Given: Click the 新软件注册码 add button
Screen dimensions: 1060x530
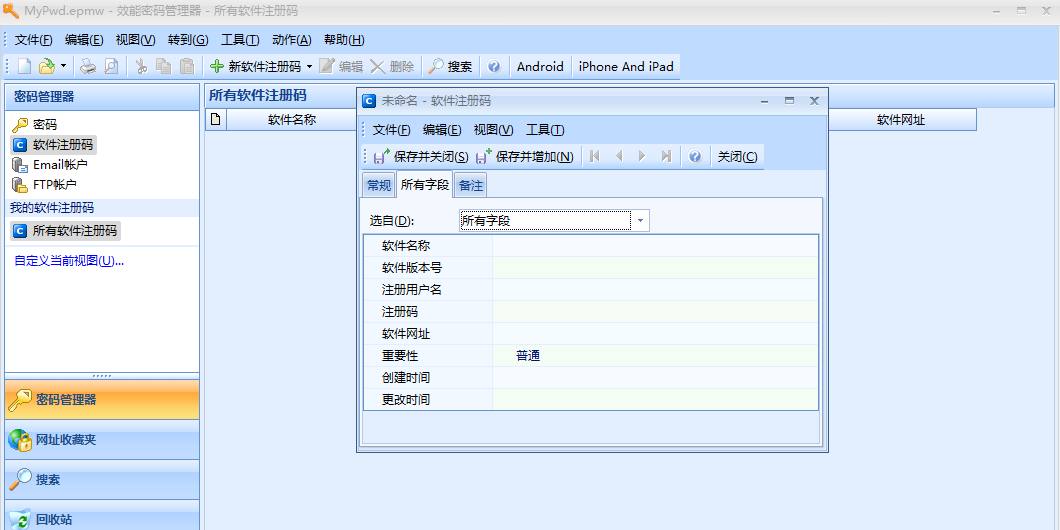Looking at the screenshot, I should click(255, 66).
